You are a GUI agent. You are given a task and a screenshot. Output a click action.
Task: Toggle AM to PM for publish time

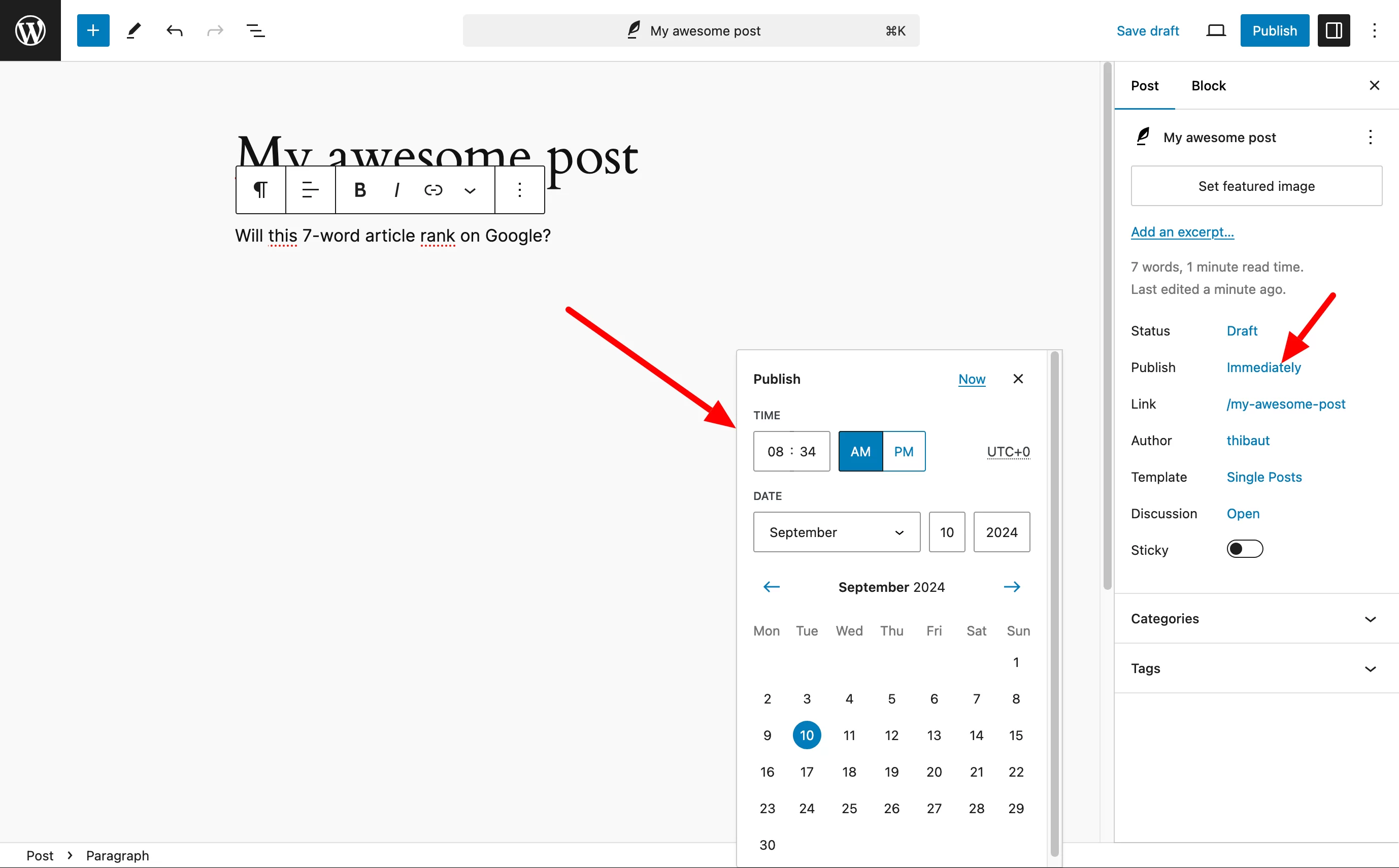904,451
